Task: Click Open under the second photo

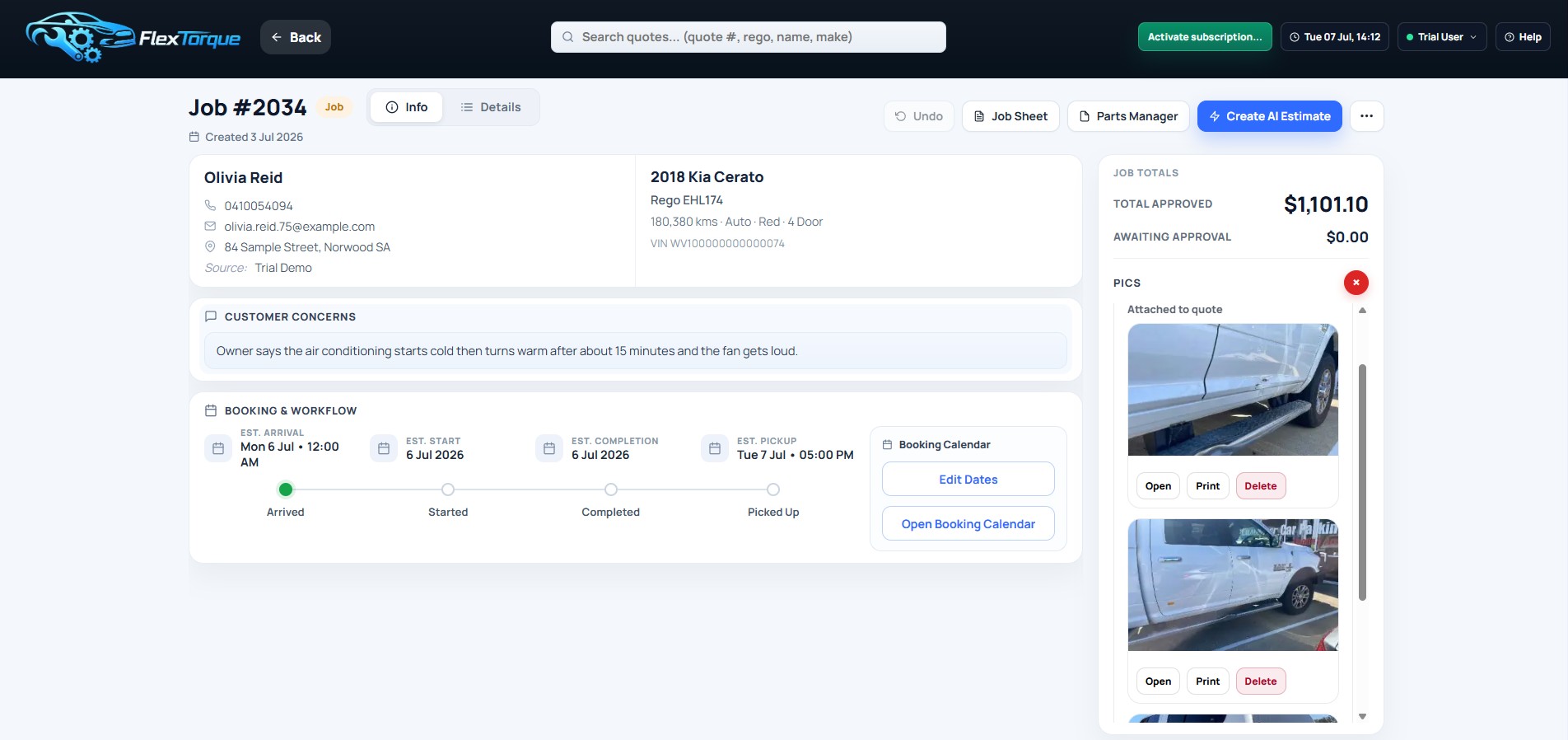Action: (x=1158, y=681)
